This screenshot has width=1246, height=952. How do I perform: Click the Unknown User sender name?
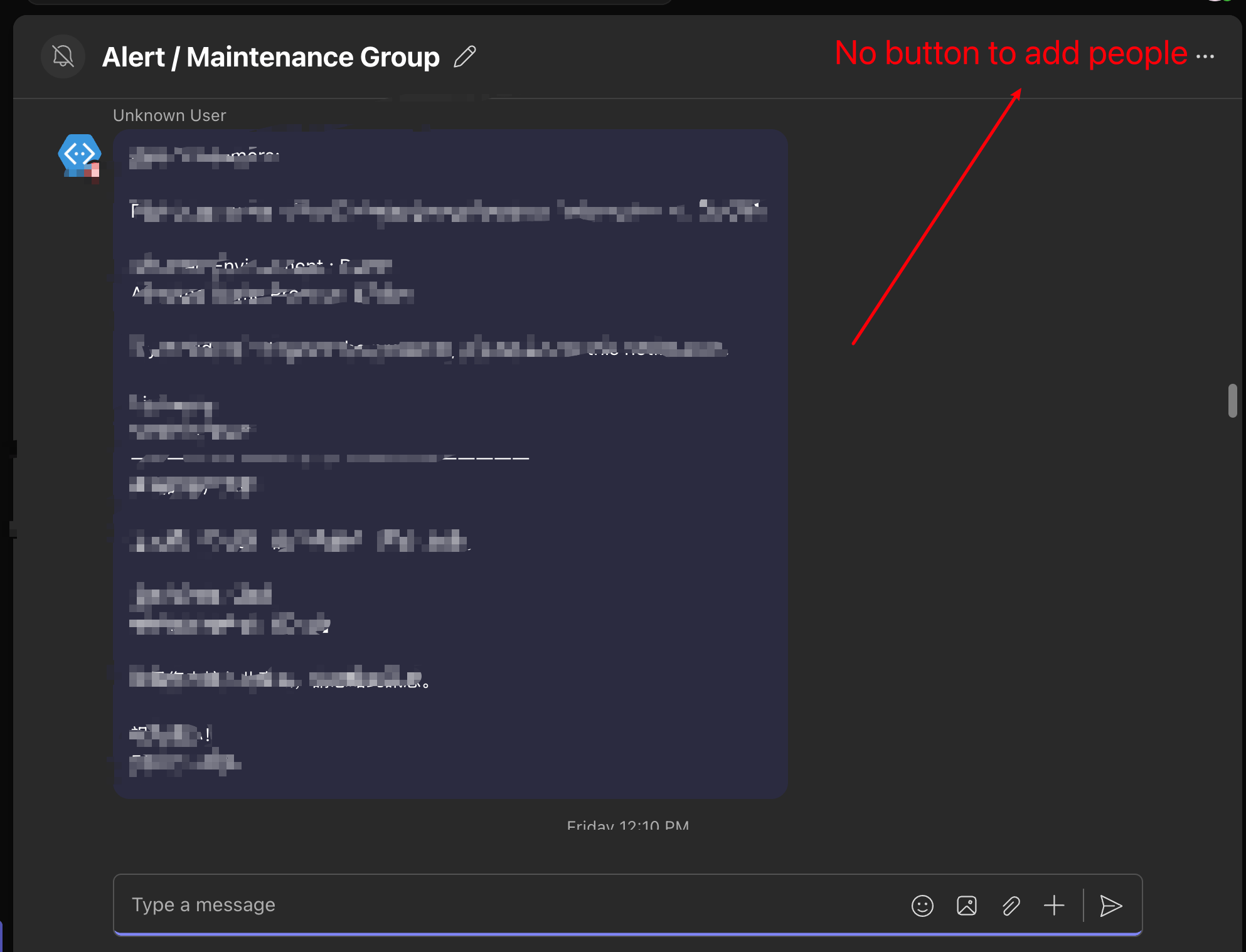tap(169, 115)
